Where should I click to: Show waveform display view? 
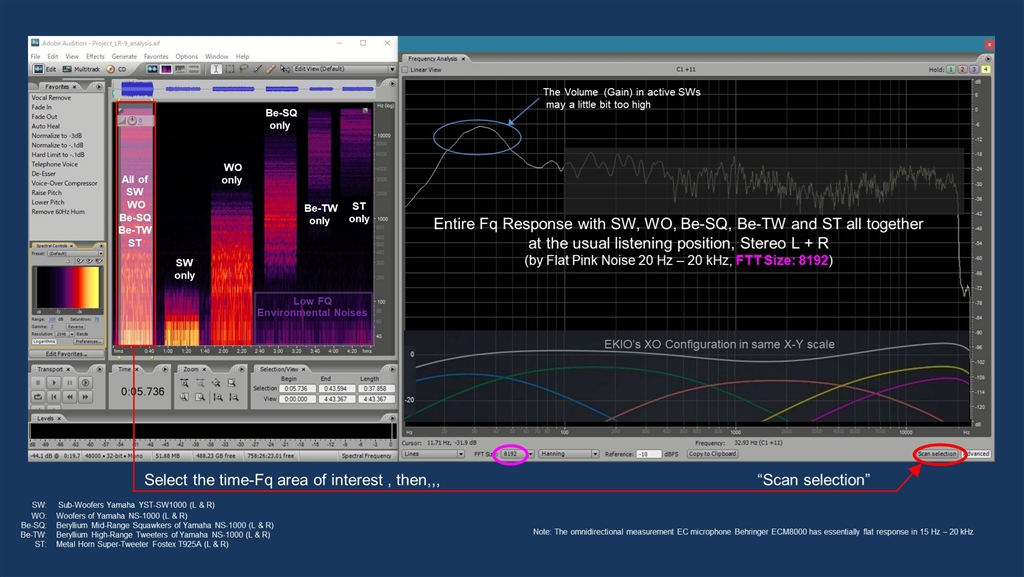(152, 69)
